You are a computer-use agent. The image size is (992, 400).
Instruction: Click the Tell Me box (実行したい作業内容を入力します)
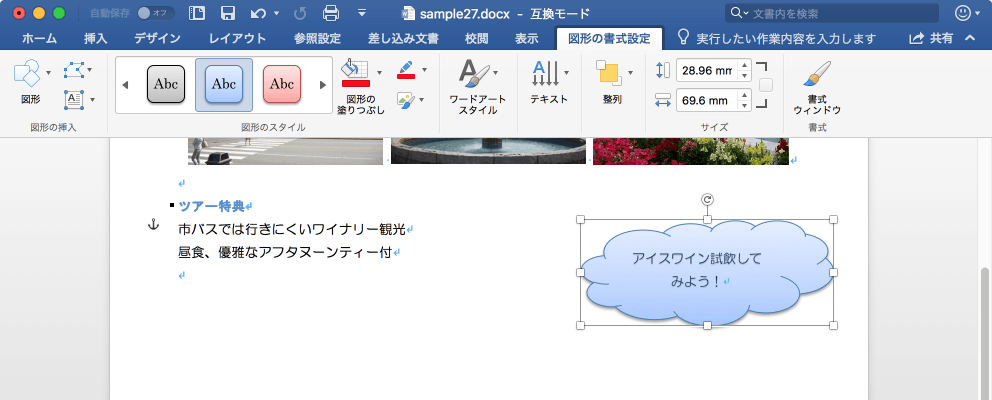tap(786, 39)
